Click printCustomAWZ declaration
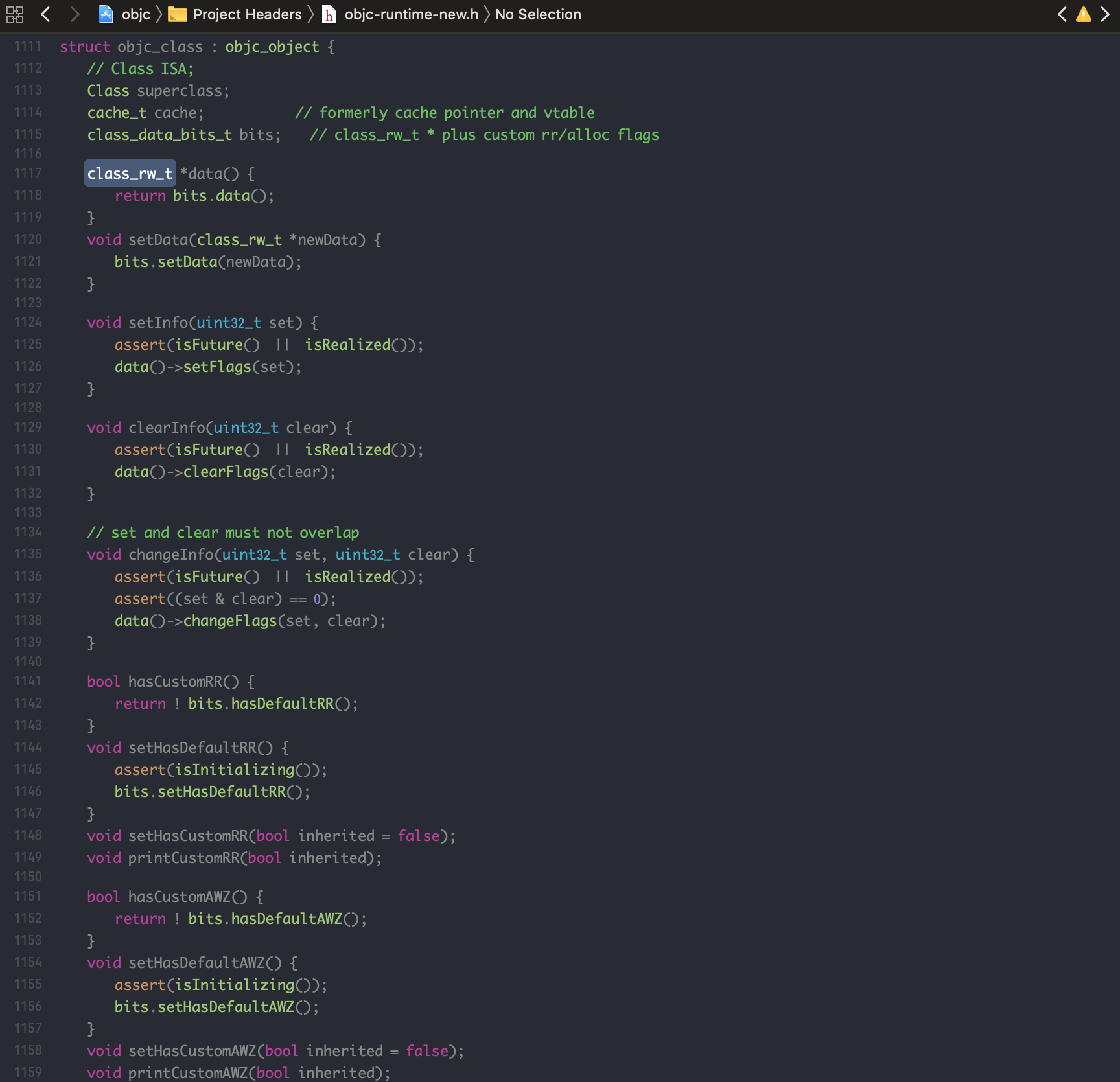The width and height of the screenshot is (1120, 1082). click(239, 1073)
